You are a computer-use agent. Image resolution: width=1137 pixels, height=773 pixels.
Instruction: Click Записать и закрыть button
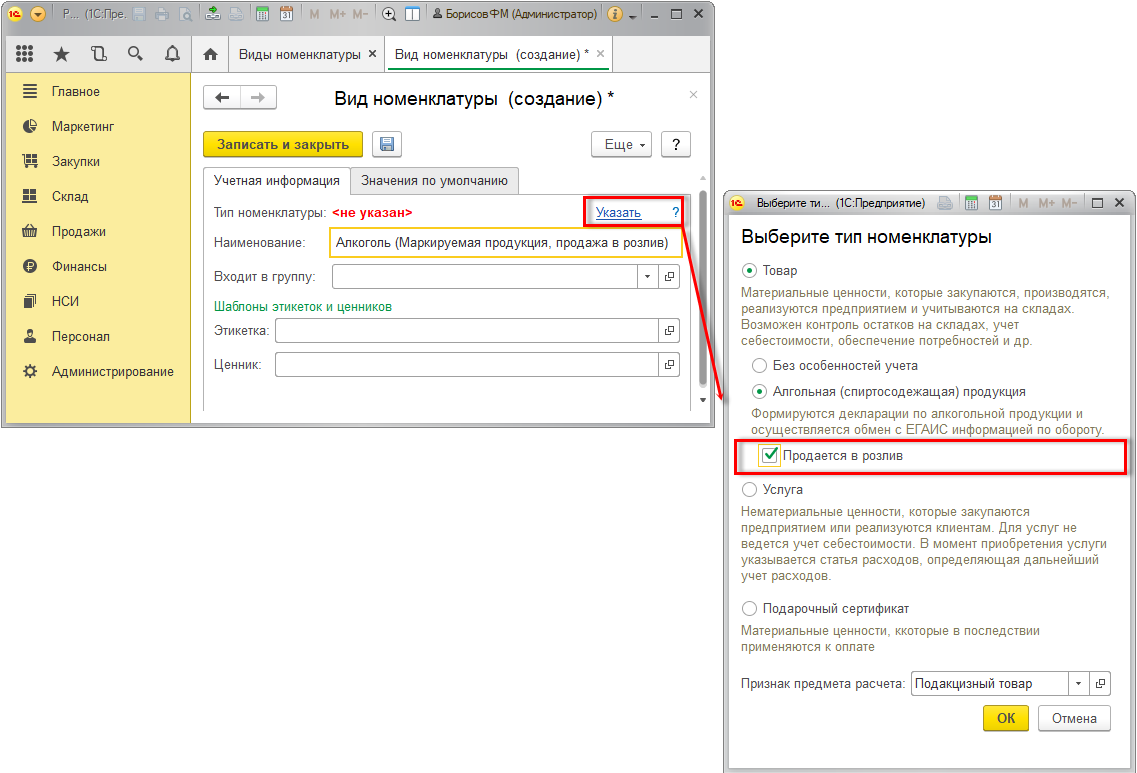283,144
